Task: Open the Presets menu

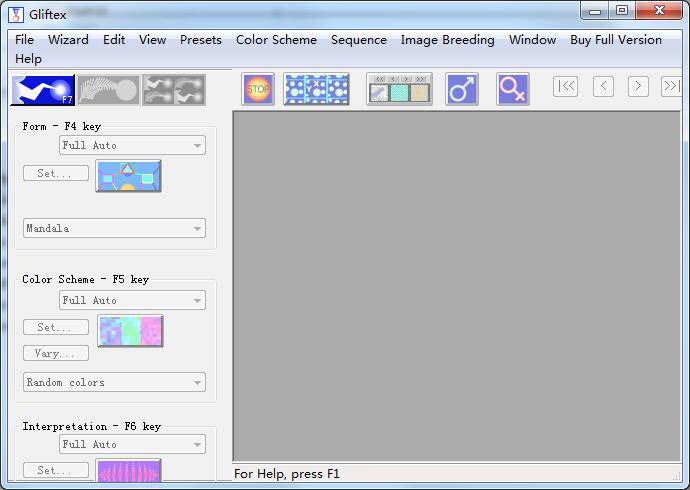Action: click(x=201, y=40)
